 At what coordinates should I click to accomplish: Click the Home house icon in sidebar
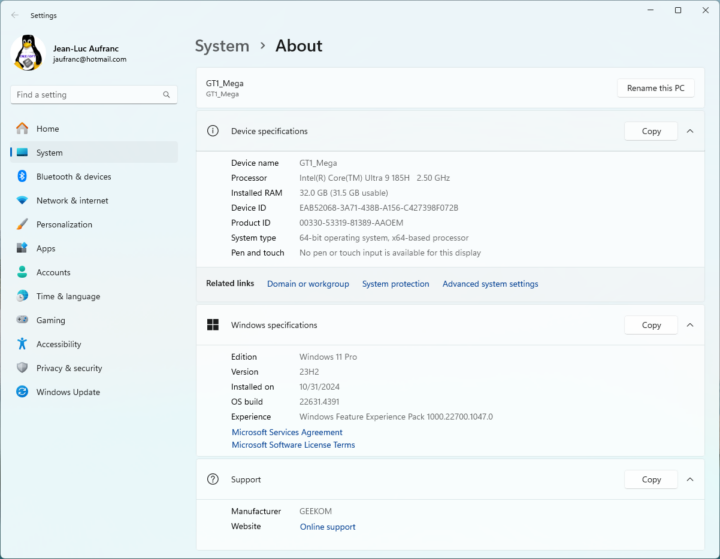22,129
